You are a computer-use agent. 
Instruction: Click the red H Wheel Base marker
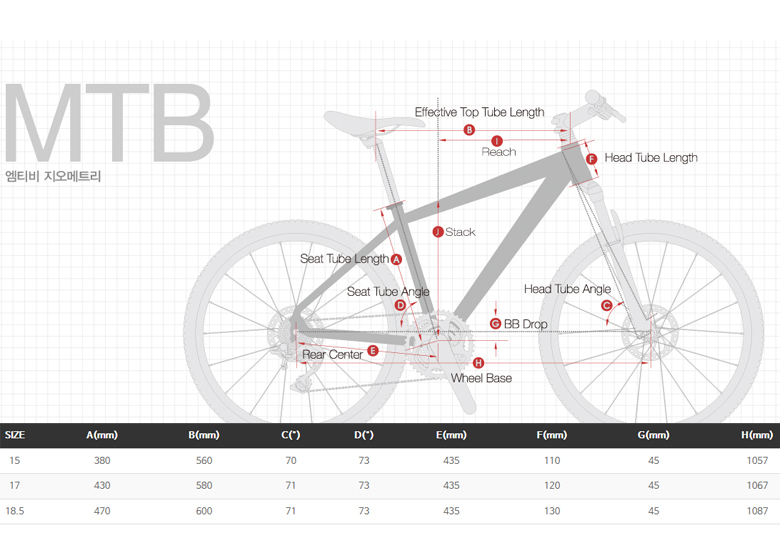[479, 363]
